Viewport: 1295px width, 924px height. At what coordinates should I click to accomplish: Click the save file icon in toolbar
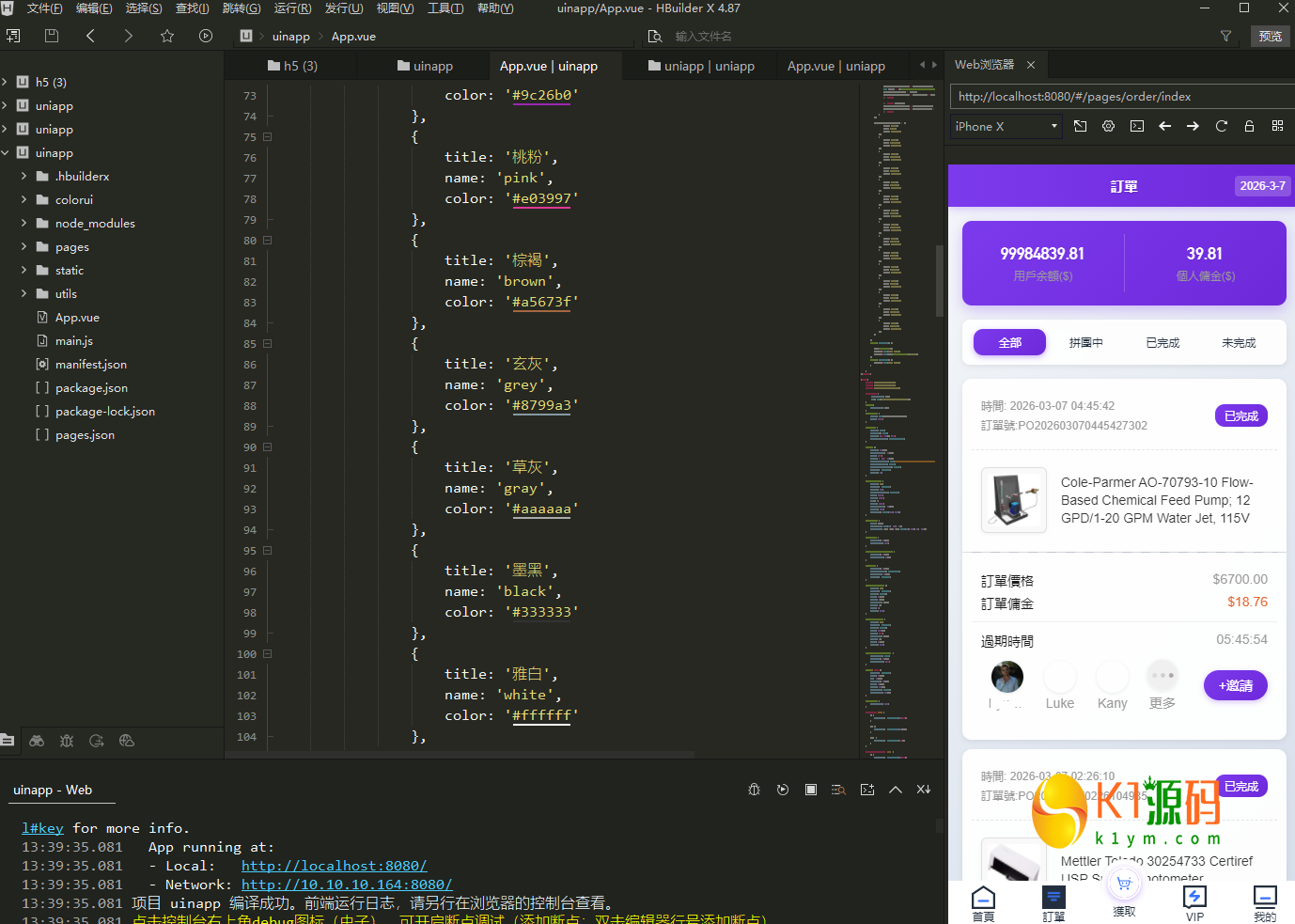52,36
